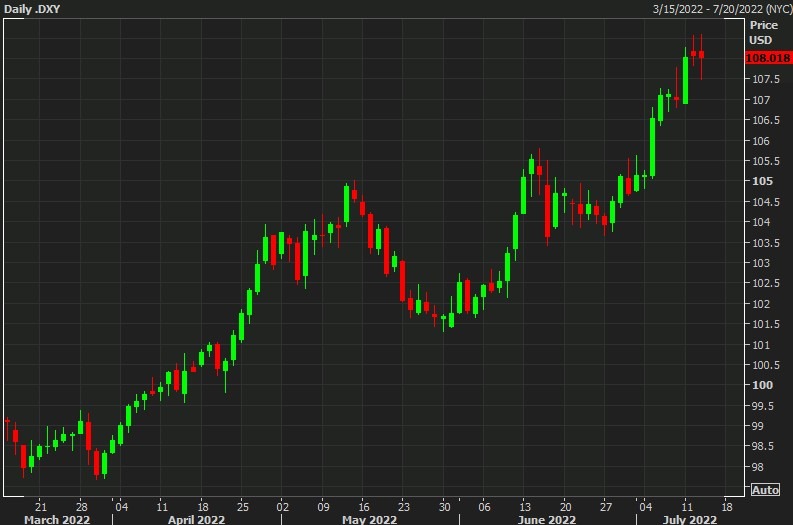Click the 11 date tick in April

coord(162,507)
